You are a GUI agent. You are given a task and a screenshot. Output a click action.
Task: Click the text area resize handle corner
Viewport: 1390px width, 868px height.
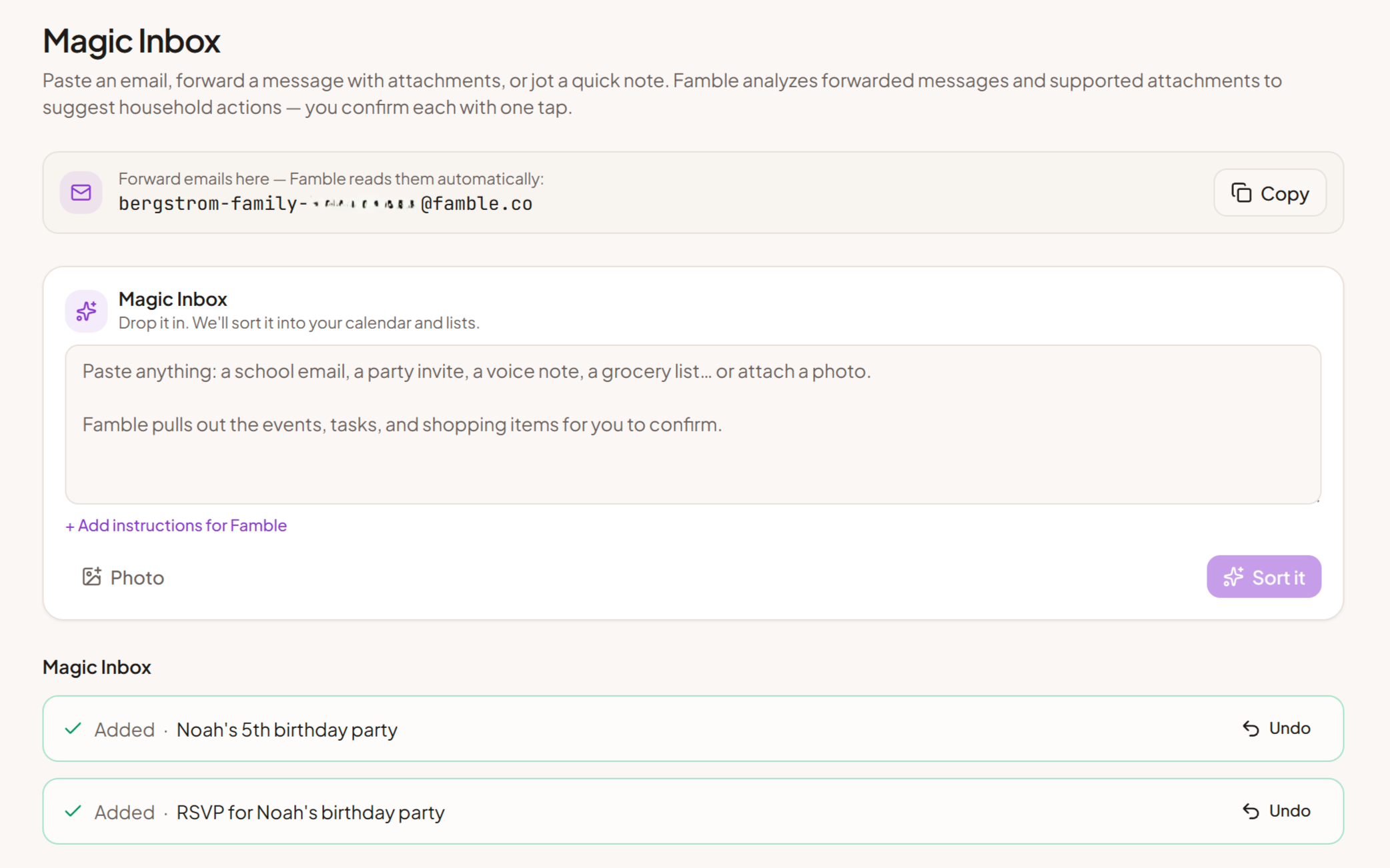coord(1317,499)
